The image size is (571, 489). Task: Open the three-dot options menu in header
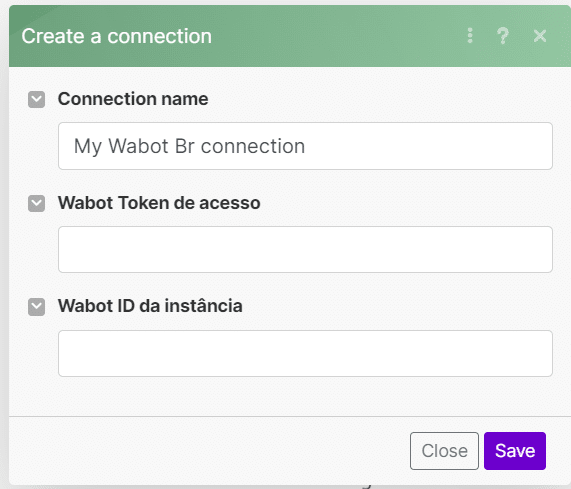click(470, 36)
